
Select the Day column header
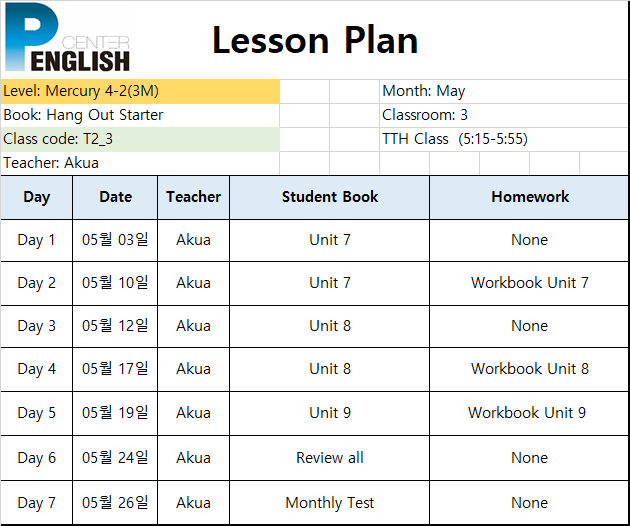(x=37, y=197)
